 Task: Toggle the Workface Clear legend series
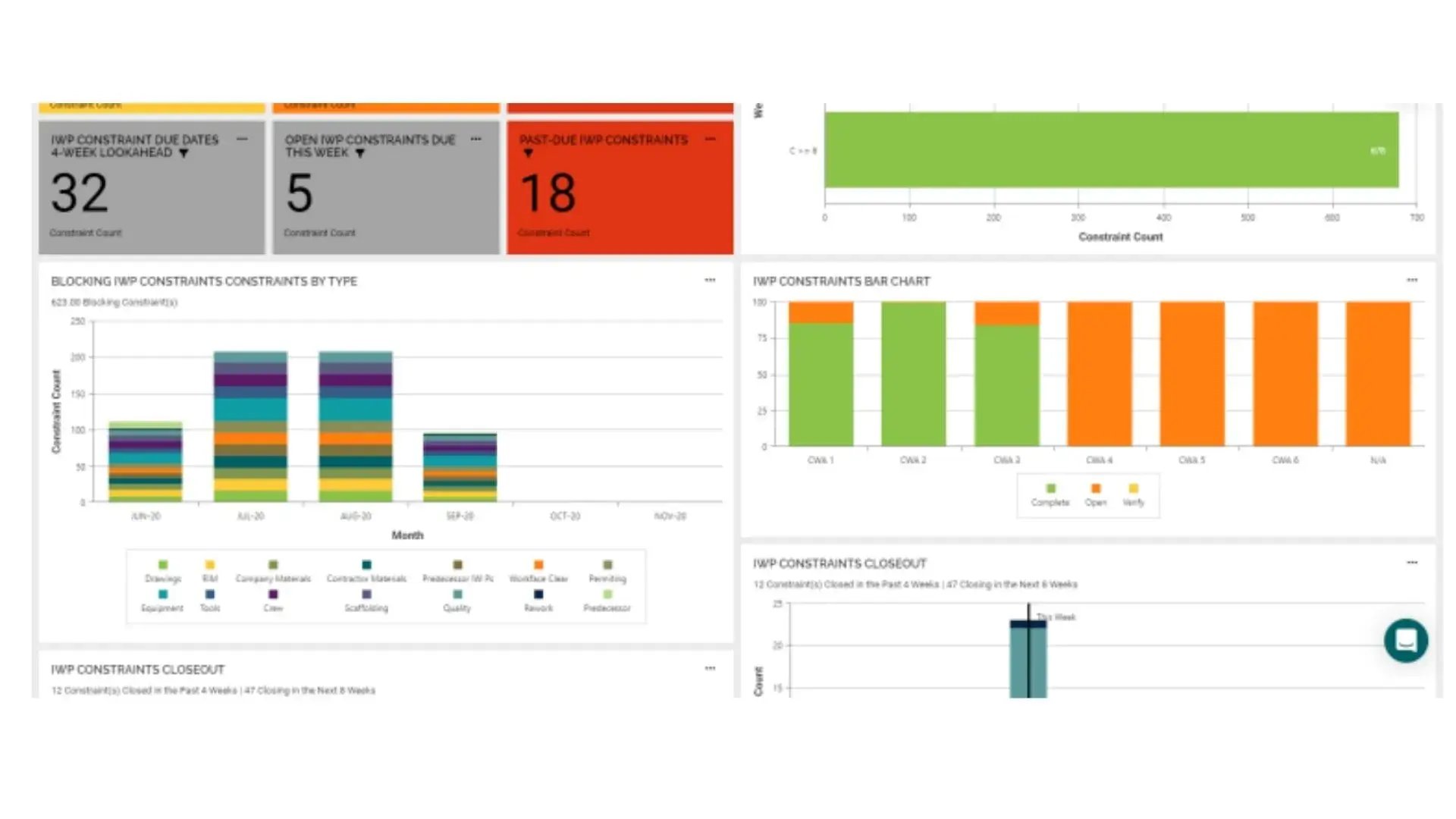[538, 572]
